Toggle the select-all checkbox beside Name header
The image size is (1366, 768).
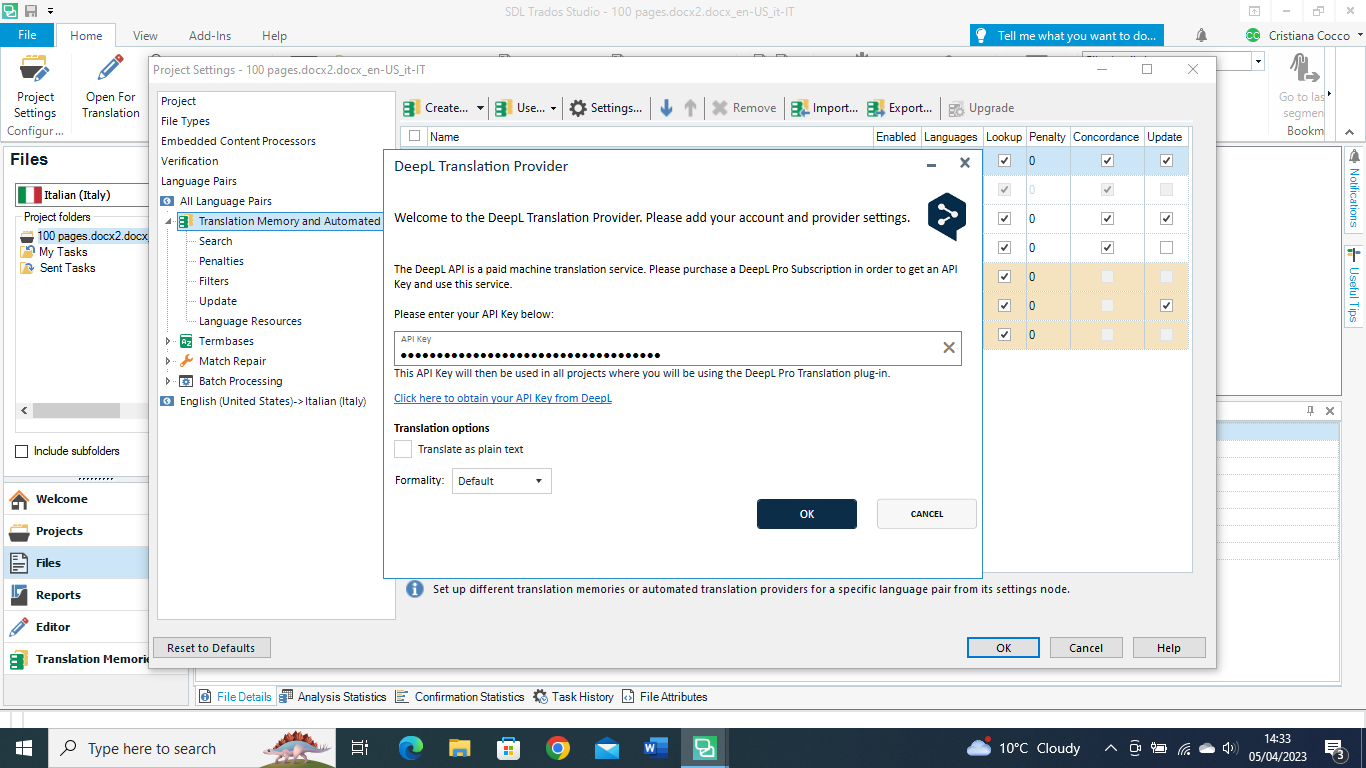415,137
